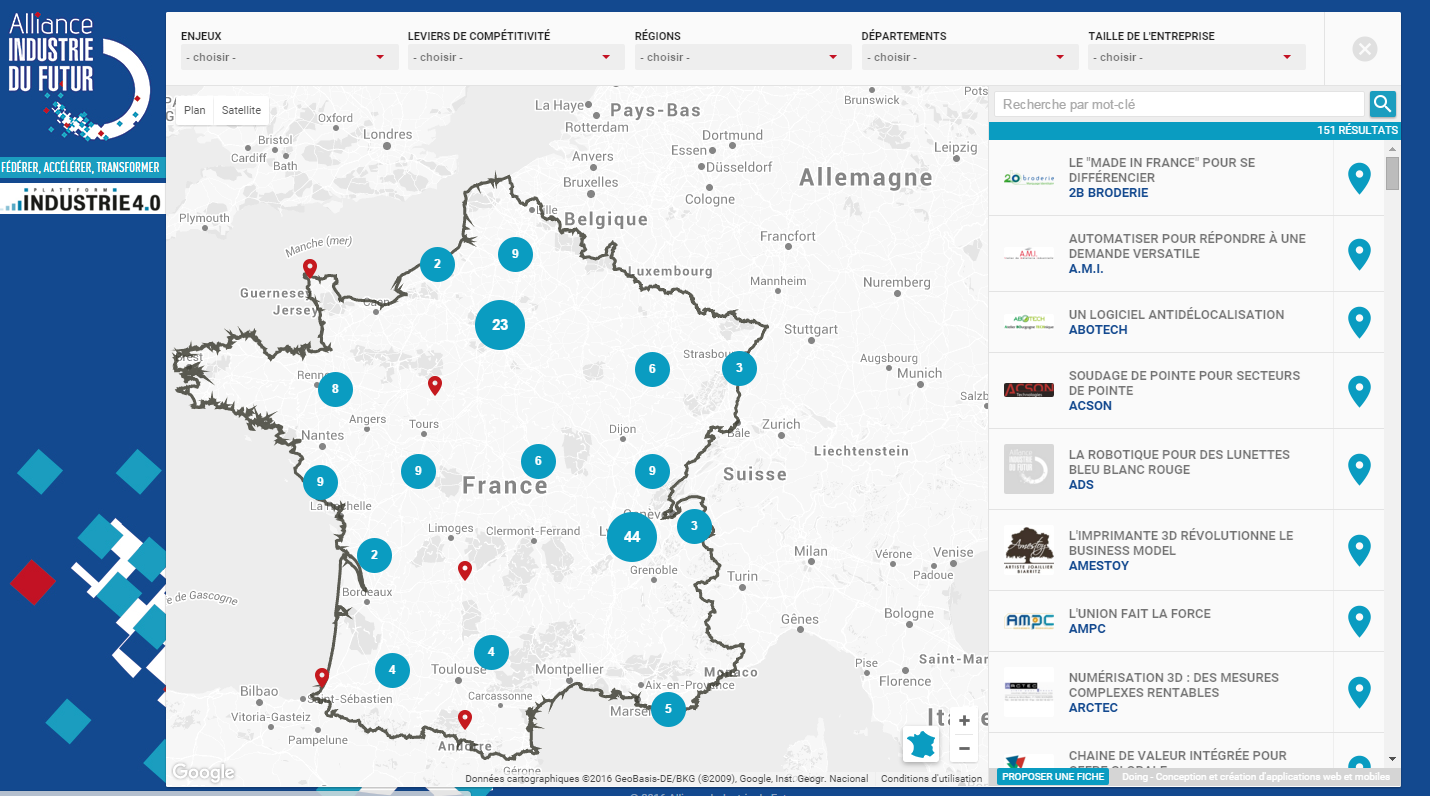Viewport: 1430px width, 796px height.
Task: Click the Plattform Industrie 4.0 logo
Action: [82, 198]
